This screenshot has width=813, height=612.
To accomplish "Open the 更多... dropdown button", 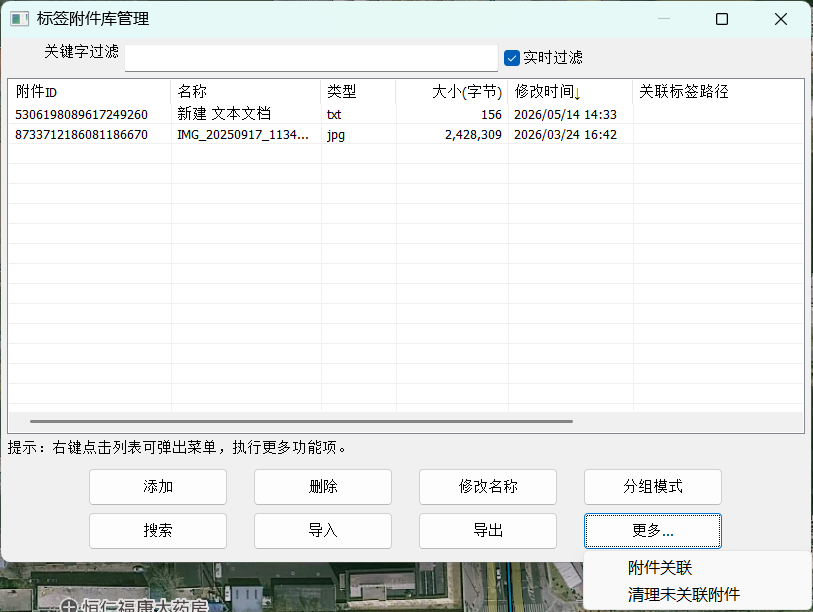I will point(653,531).
